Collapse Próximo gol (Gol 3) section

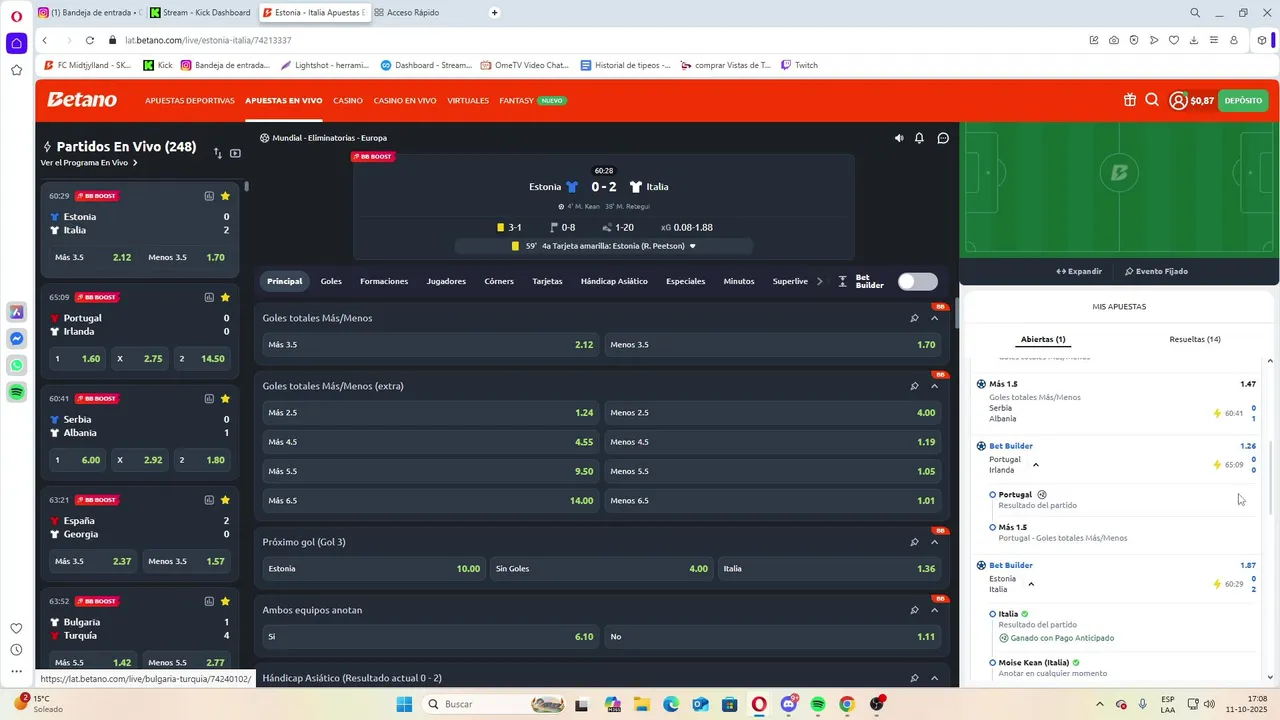[x=935, y=542]
